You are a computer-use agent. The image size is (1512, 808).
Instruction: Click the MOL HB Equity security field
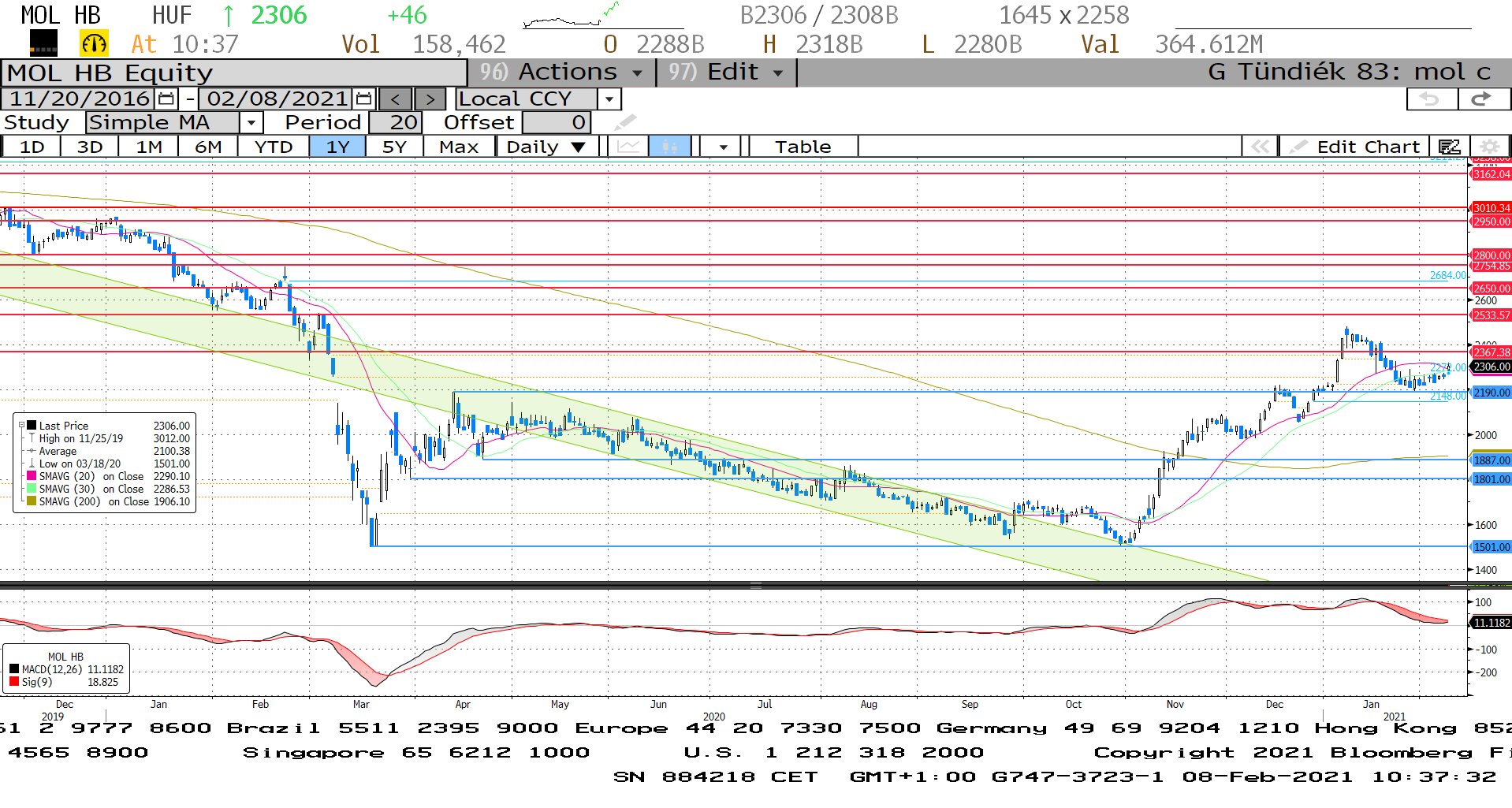(x=234, y=73)
